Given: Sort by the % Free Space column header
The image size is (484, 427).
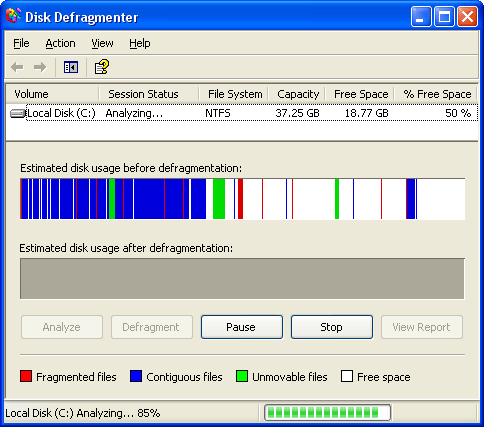Looking at the screenshot, I should click(x=436, y=94).
